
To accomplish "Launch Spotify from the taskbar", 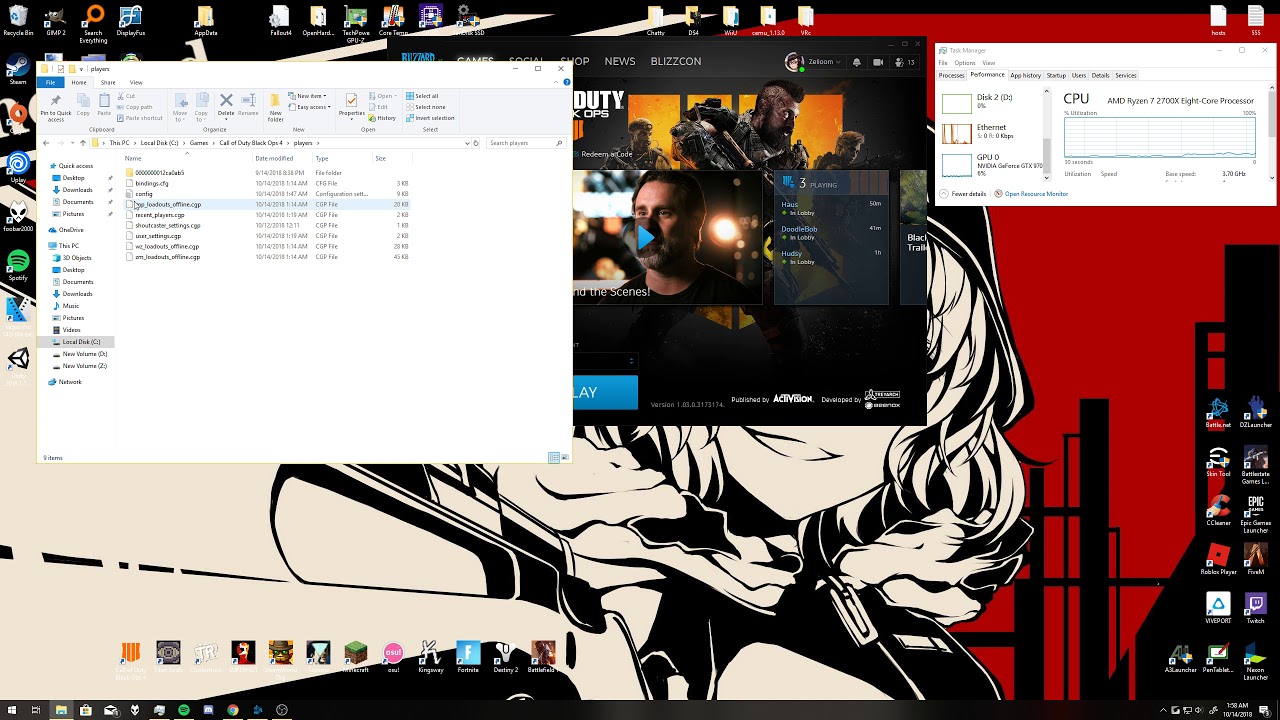I will tap(184, 710).
